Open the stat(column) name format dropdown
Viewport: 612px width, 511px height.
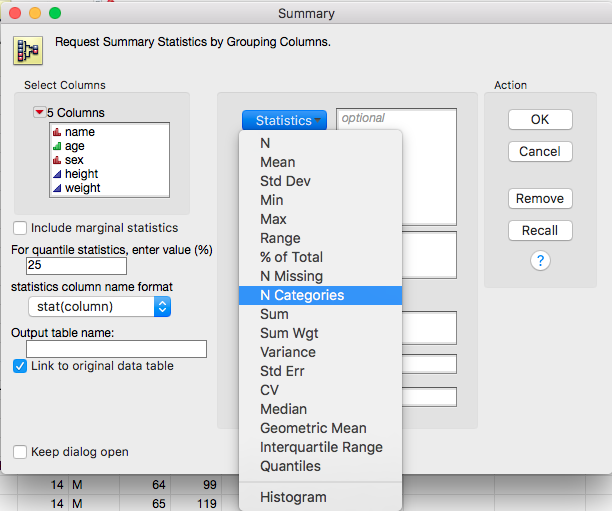[99, 307]
